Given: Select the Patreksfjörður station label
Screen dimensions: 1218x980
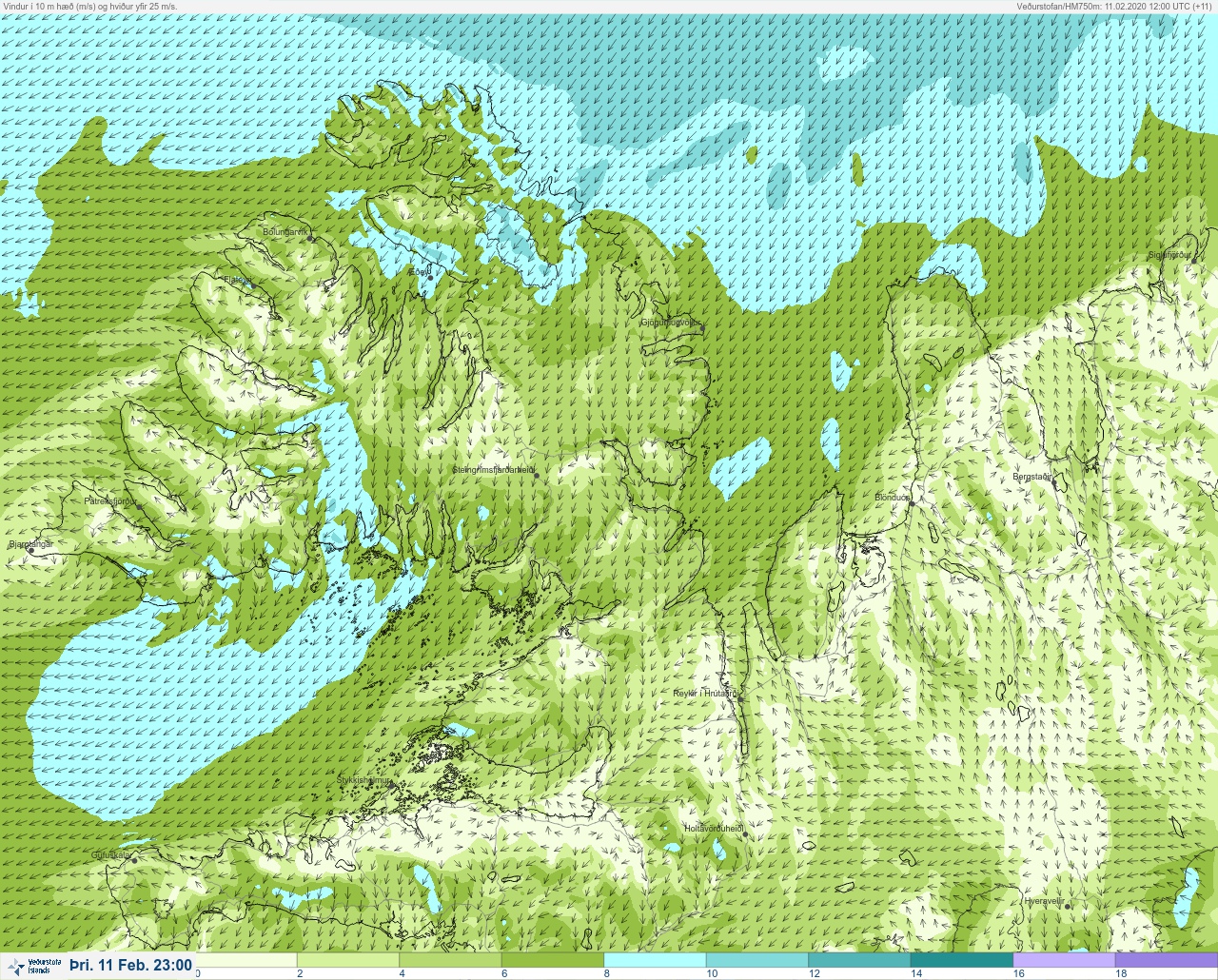Looking at the screenshot, I should coord(109,500).
